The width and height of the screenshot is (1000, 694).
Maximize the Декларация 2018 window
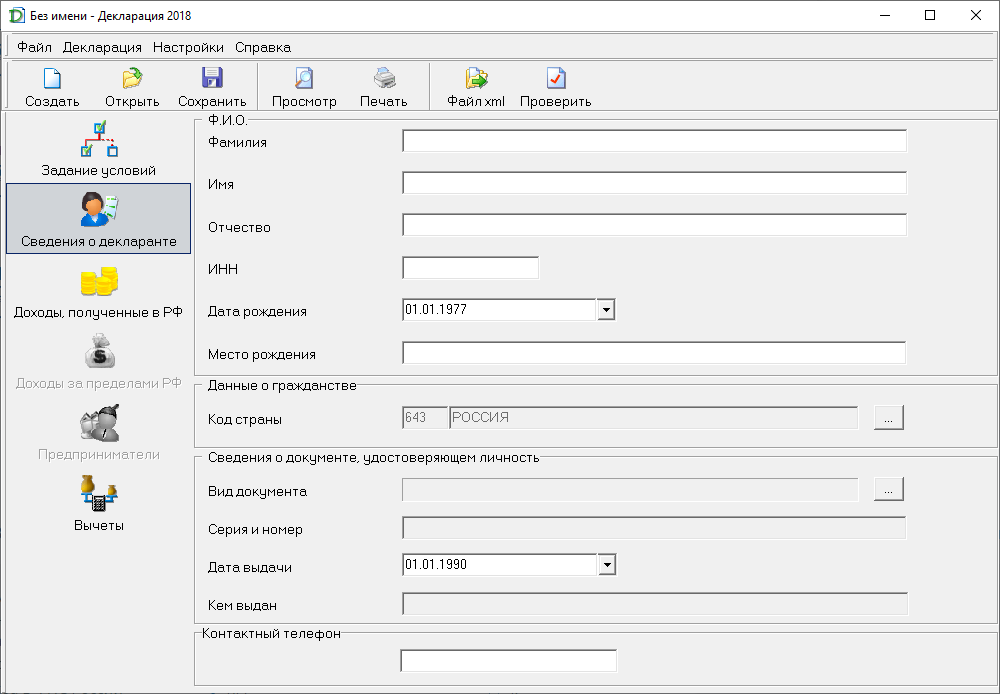click(x=930, y=15)
